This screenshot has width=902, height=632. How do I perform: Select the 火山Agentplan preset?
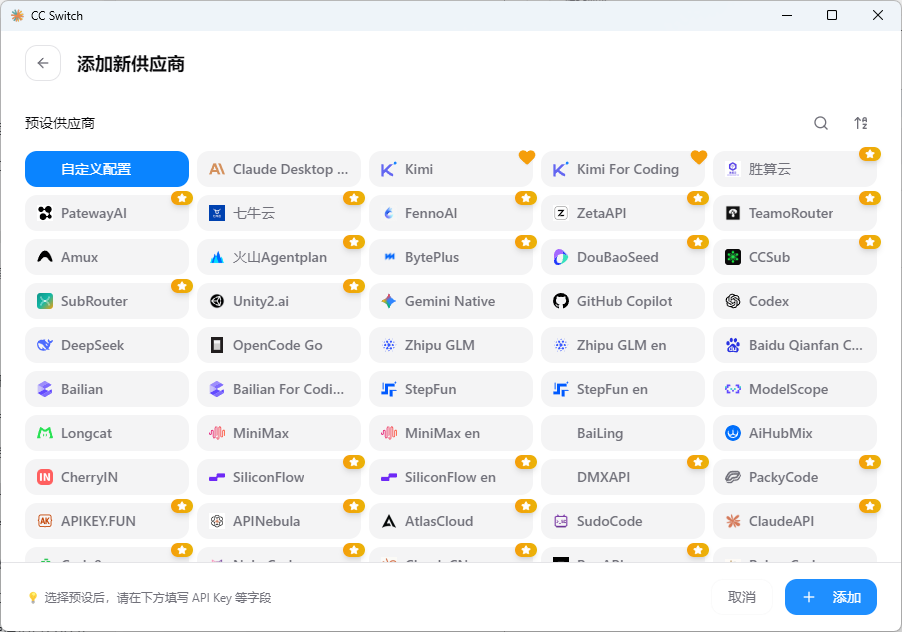[279, 257]
